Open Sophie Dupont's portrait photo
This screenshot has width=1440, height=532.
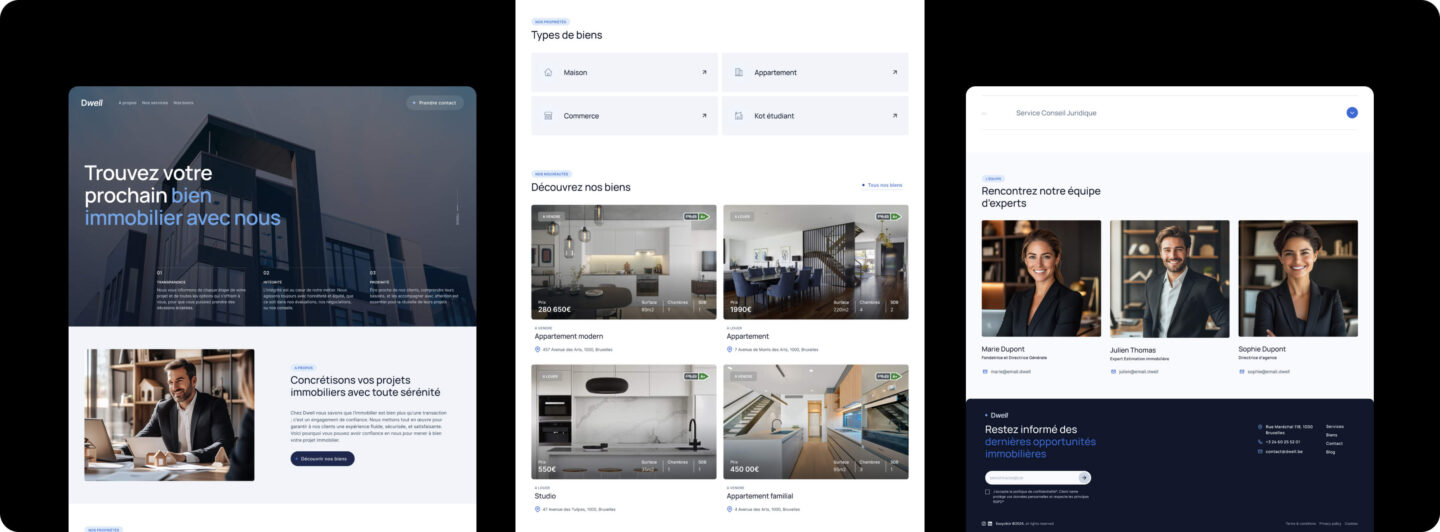pos(1298,278)
